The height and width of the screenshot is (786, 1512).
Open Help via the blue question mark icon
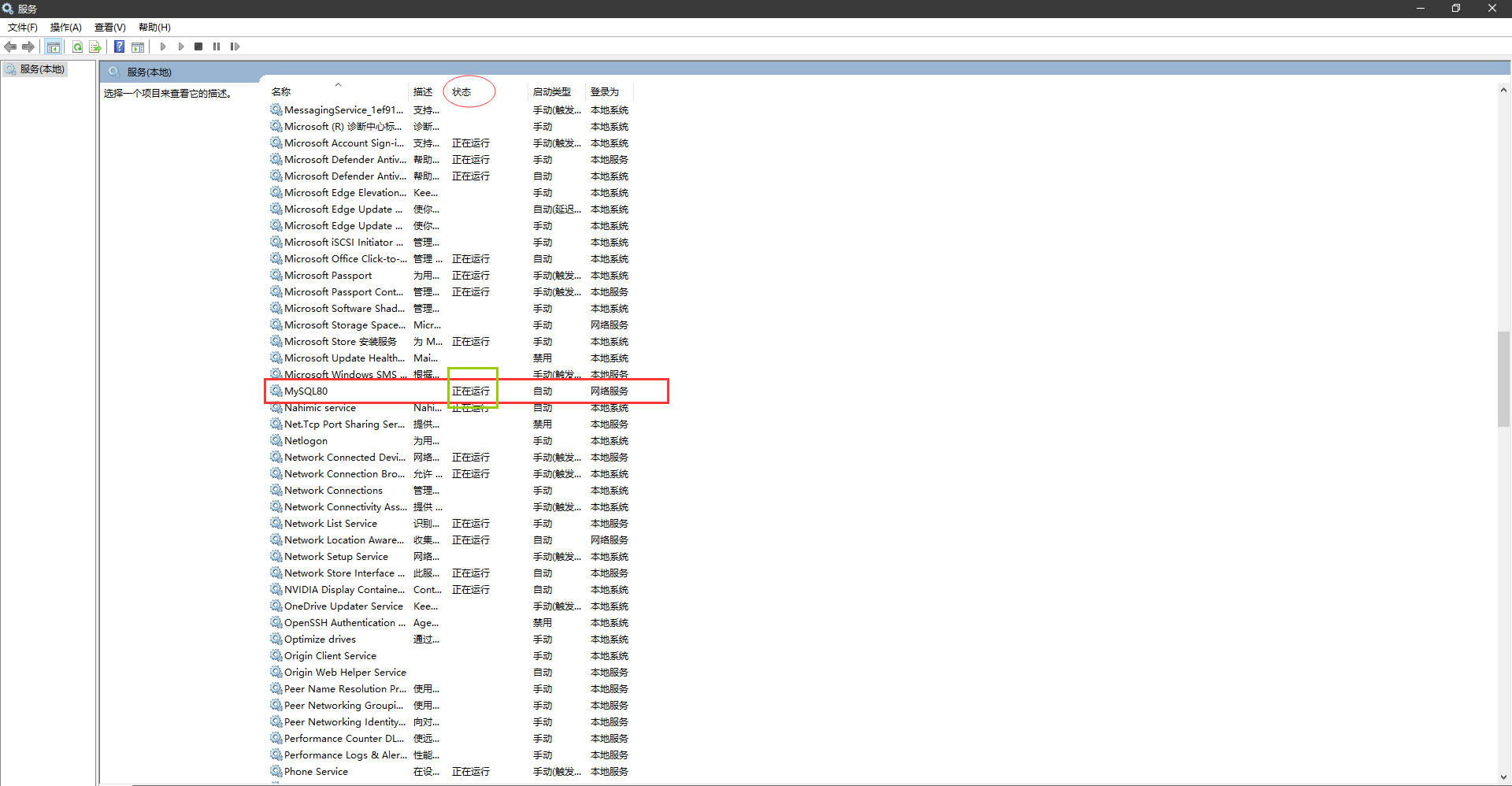119,46
